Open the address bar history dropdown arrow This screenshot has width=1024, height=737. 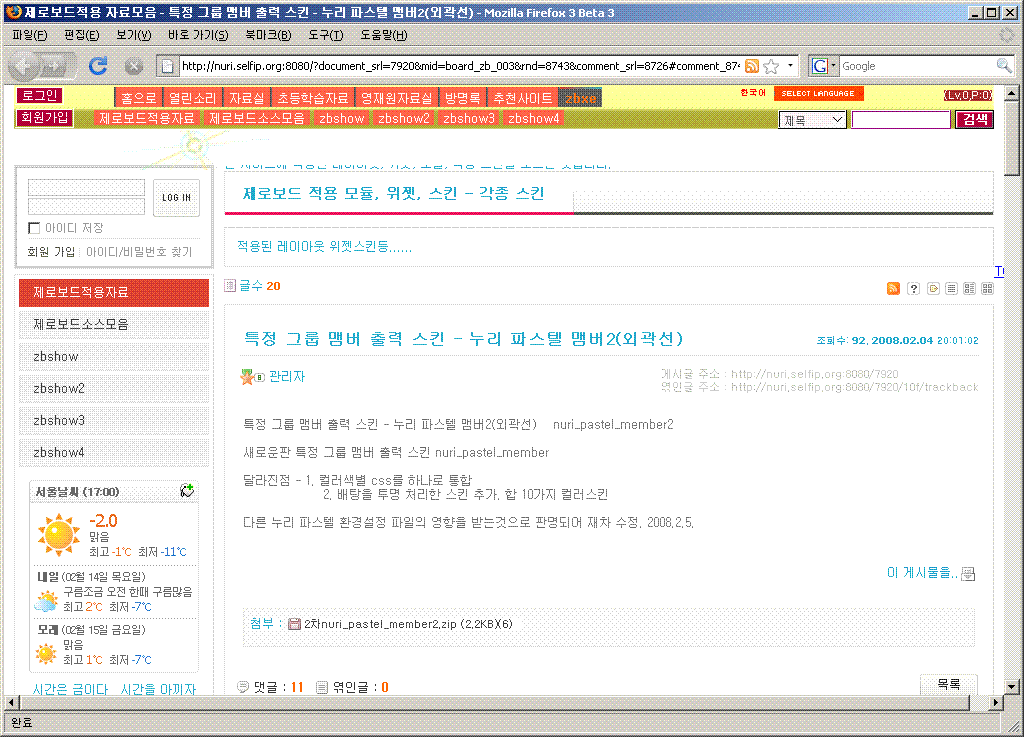pos(791,65)
